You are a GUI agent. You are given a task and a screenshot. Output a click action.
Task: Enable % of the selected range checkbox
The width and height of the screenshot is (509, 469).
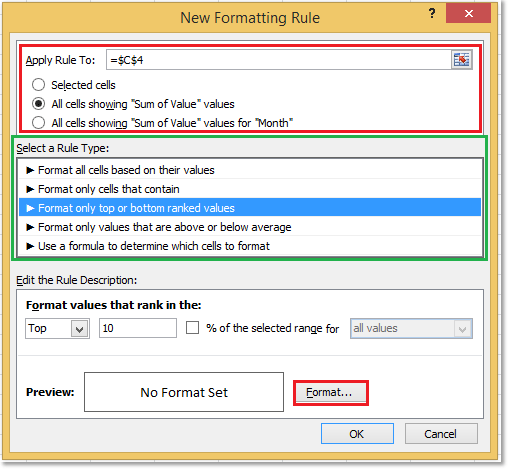(x=192, y=328)
